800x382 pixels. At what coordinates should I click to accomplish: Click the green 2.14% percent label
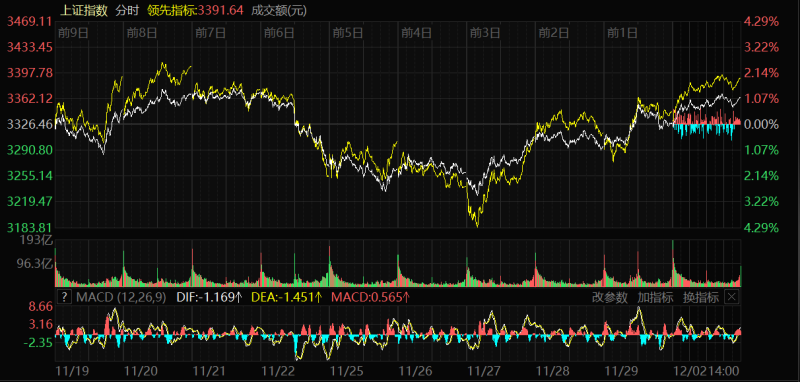point(761,176)
